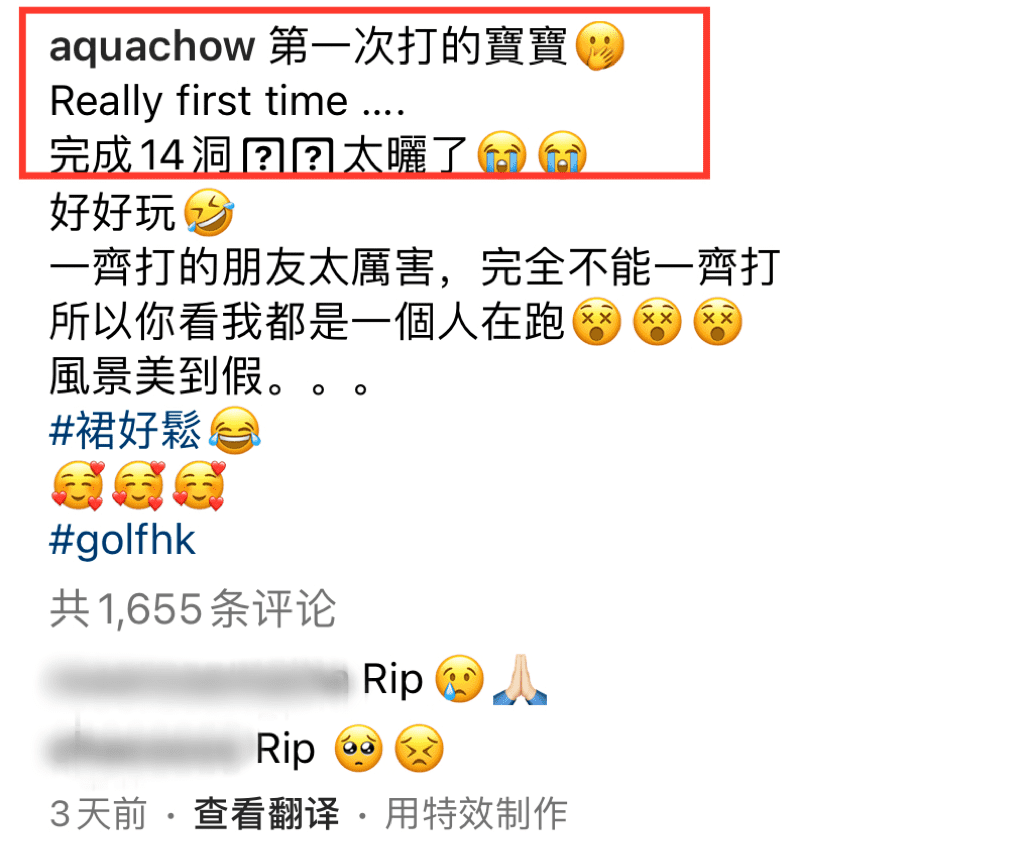Click the hand-over-mouth emoji in first line

tap(600, 46)
